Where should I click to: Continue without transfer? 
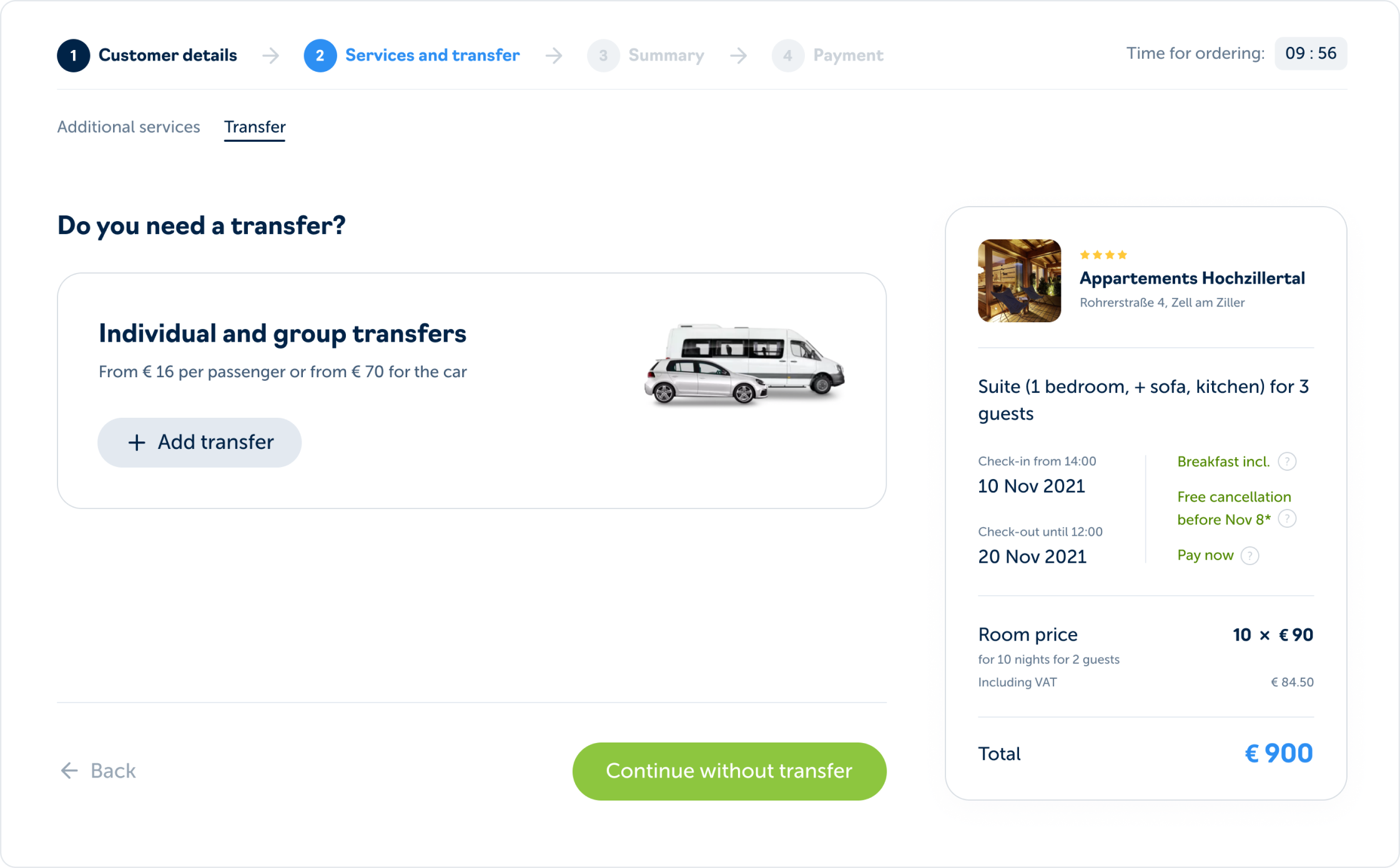coord(729,771)
